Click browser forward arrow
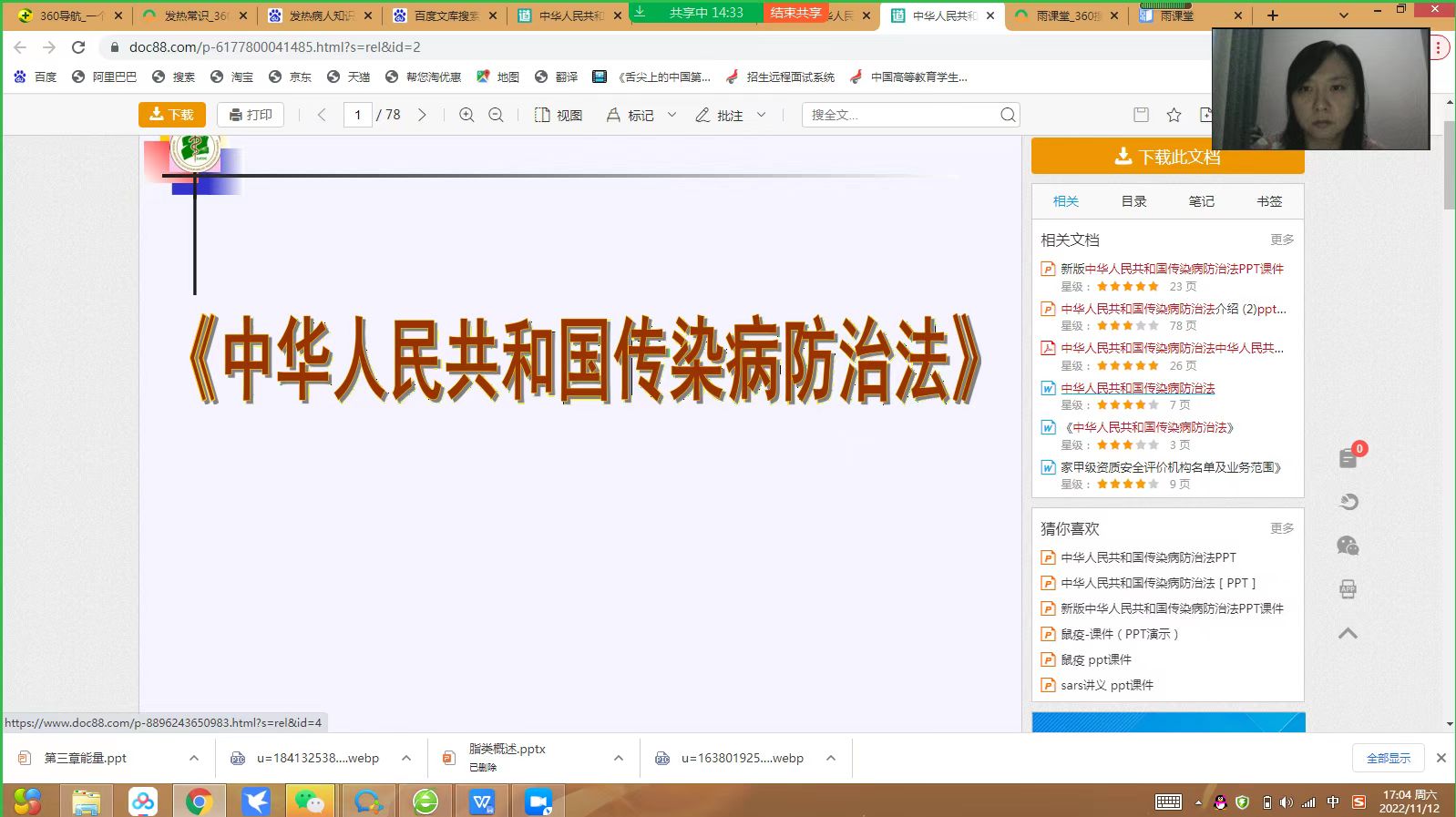The height and width of the screenshot is (817, 1456). point(49,47)
